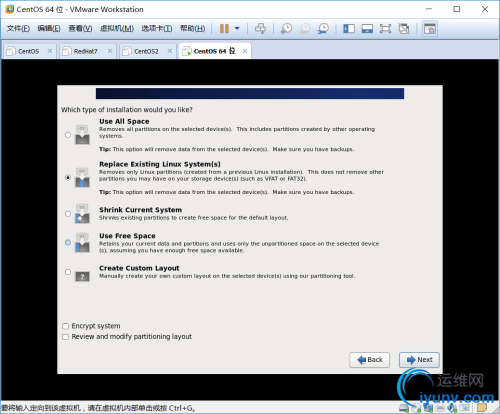
Task: Click 'Which type of installation would you like?' text
Action: point(127,110)
